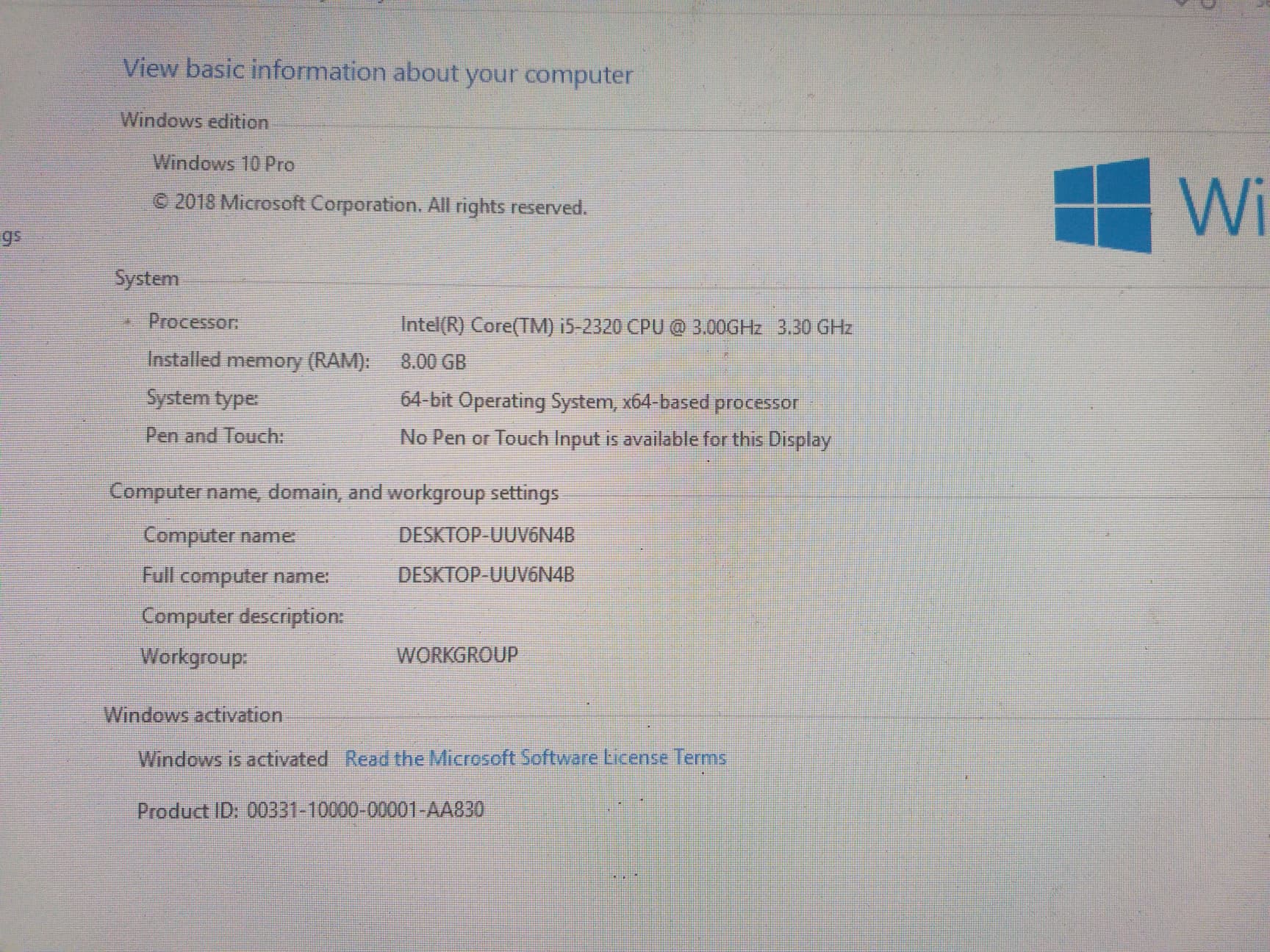Click the 'Computer name, domain, and workgroup settings' header

point(334,492)
